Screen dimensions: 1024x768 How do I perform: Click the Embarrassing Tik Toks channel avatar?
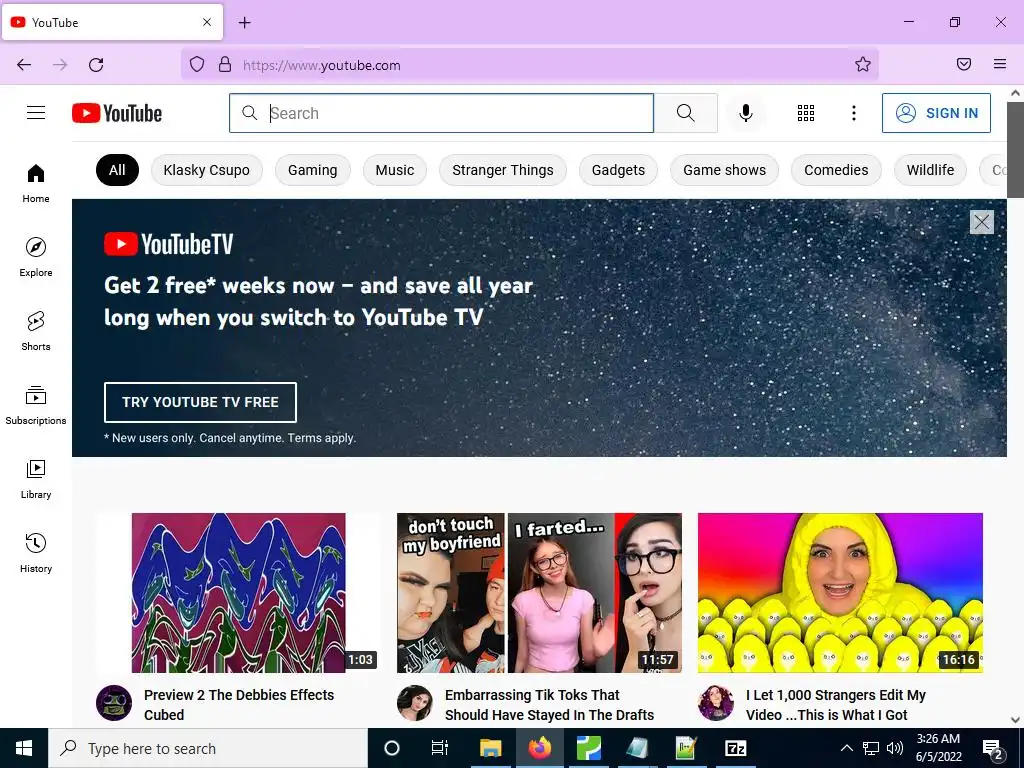tap(415, 703)
